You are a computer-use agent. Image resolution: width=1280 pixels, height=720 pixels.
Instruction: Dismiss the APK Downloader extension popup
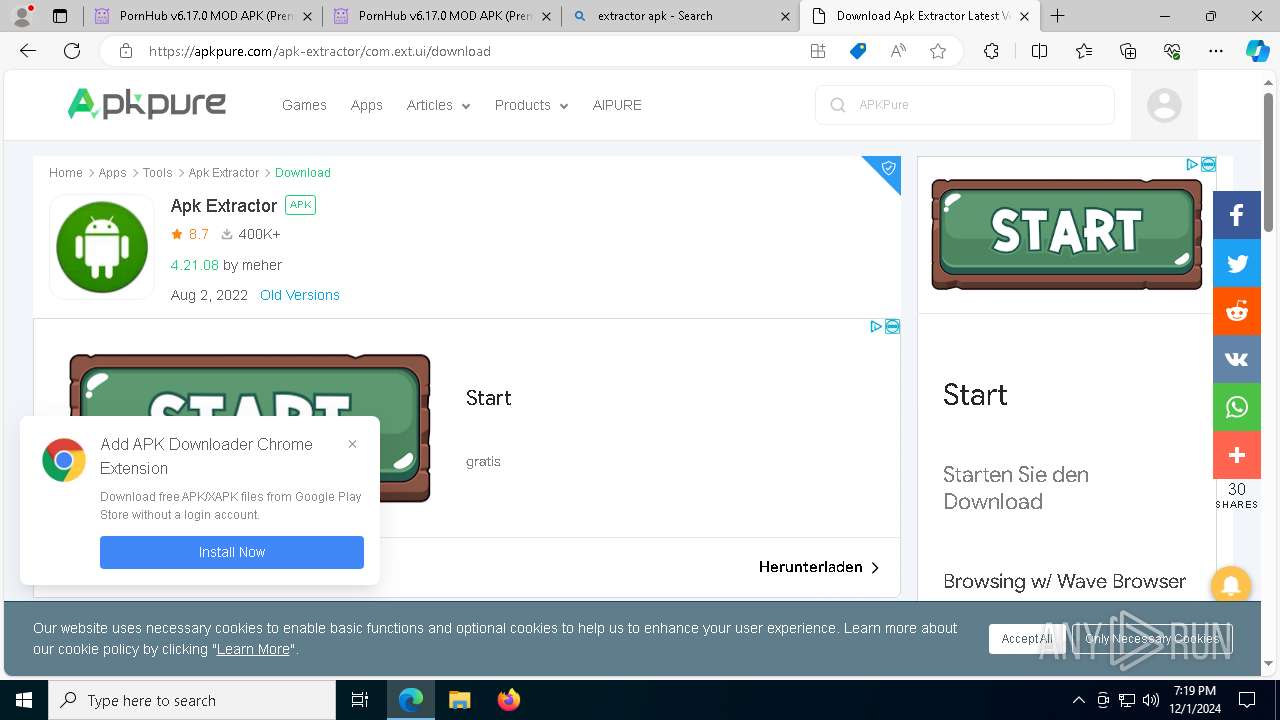(352, 444)
